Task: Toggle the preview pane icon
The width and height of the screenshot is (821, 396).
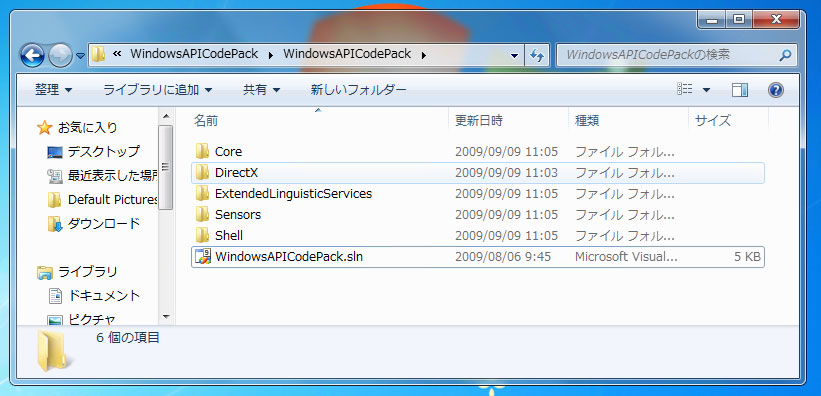Action: pos(739,90)
